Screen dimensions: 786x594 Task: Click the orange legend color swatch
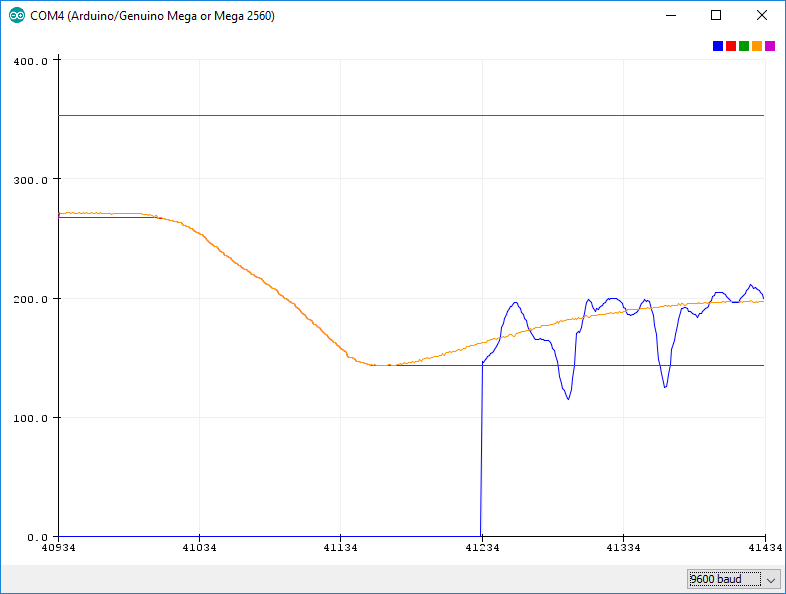pyautogui.click(x=757, y=46)
